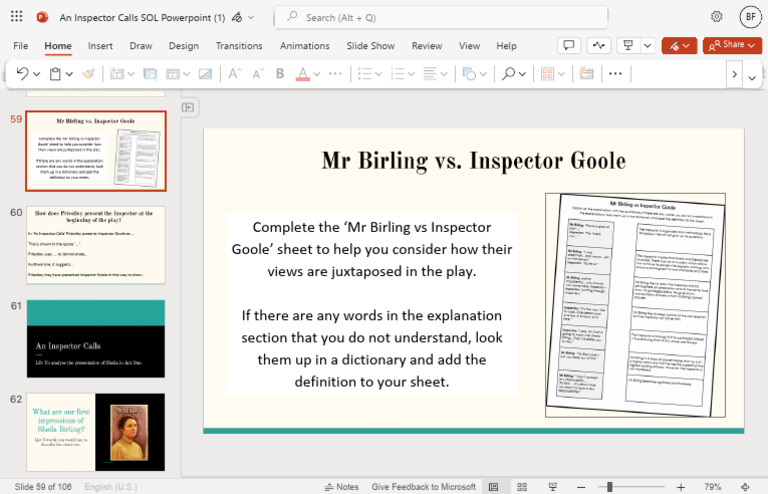The width and height of the screenshot is (768, 494).
Task: Open the font color picker arrow
Action: (317, 74)
